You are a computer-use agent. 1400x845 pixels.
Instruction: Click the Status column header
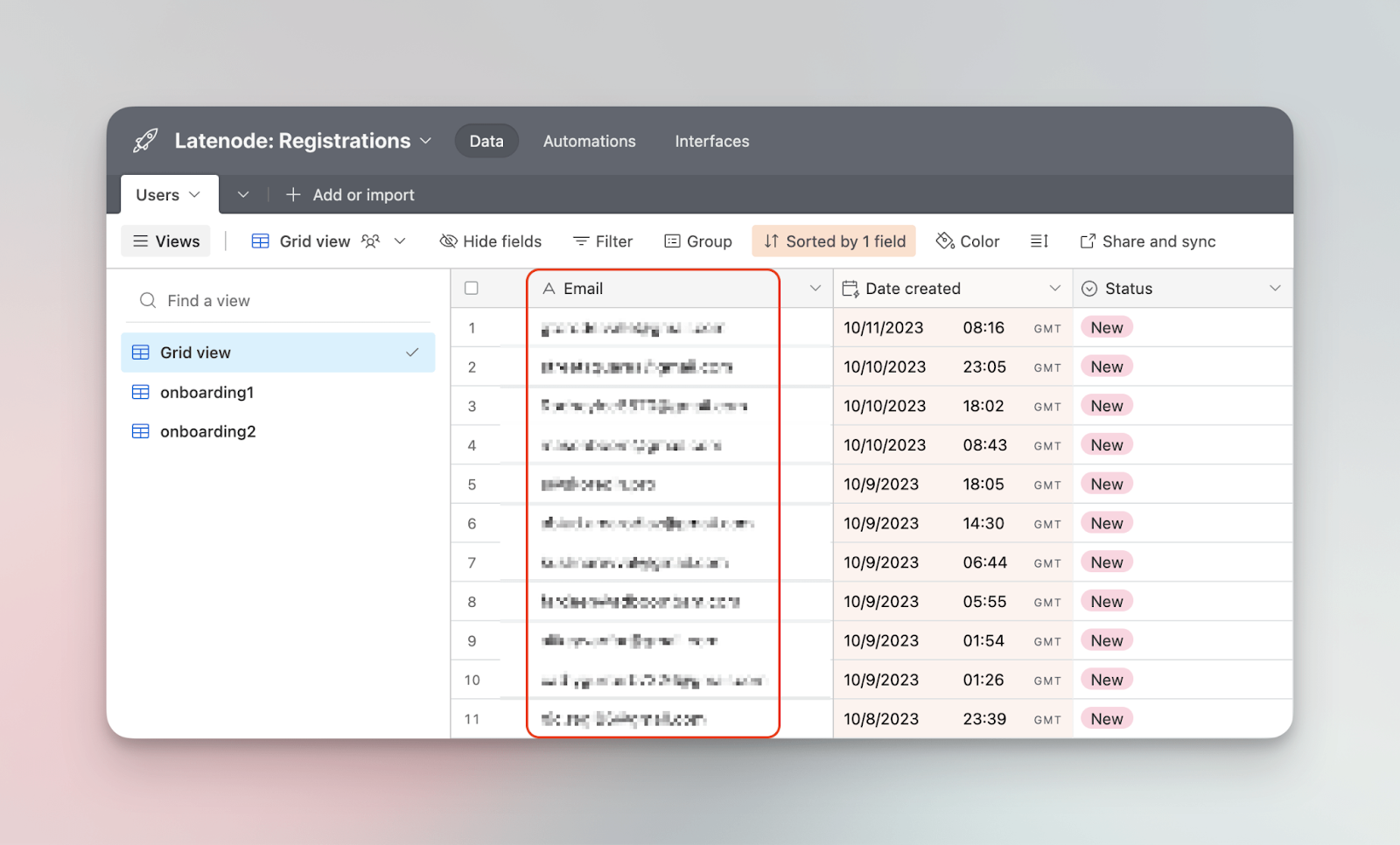click(x=1183, y=289)
